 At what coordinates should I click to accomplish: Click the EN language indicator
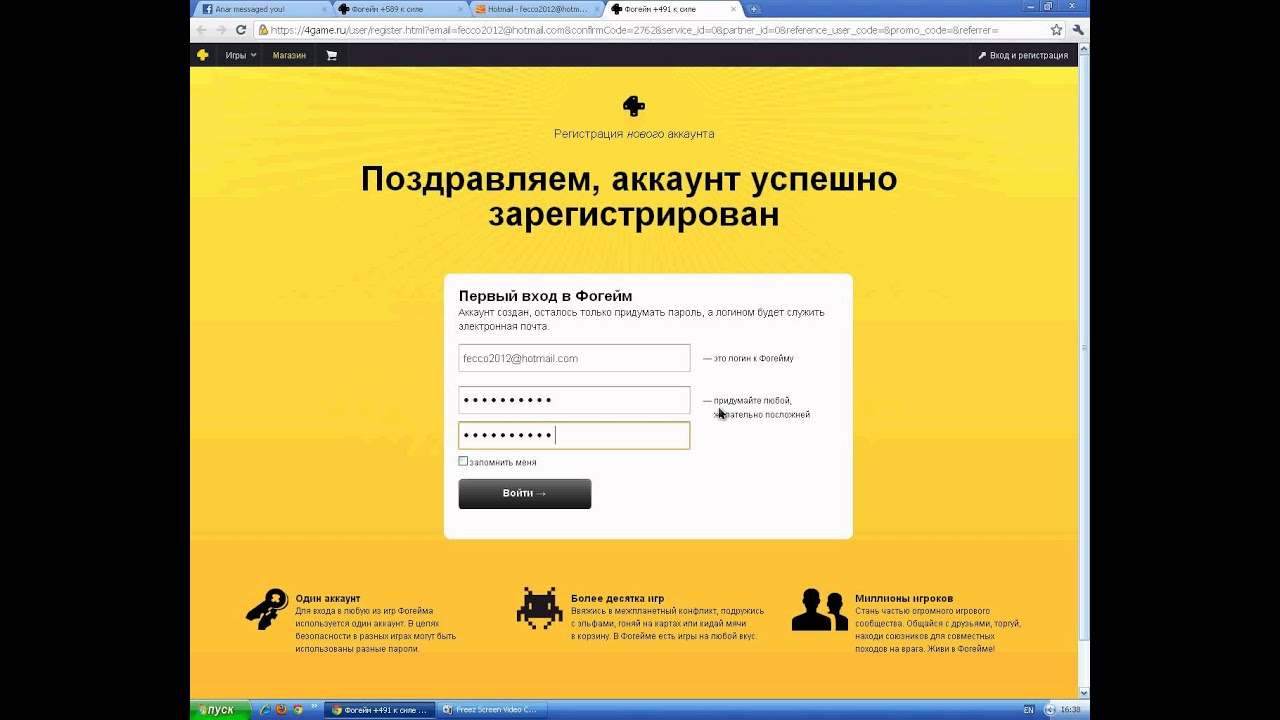[1029, 709]
